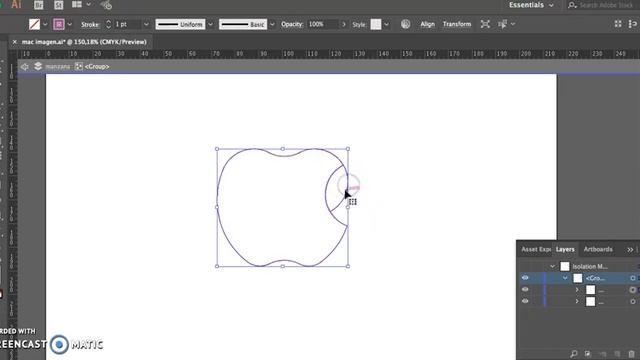
Task: Switch to the Artboards tab
Action: (x=598, y=249)
